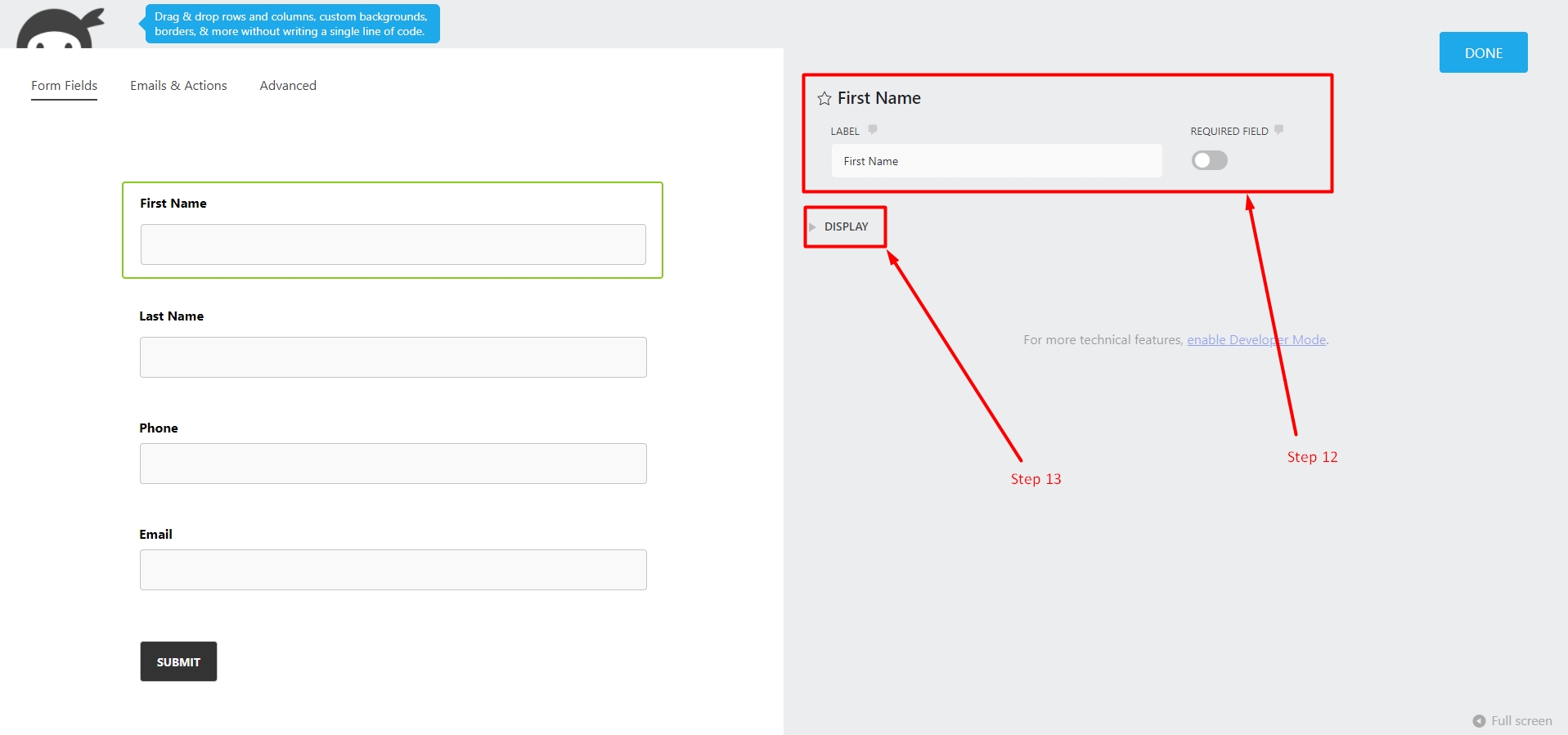Image resolution: width=1568 pixels, height=735 pixels.
Task: Click the DONE button
Action: coord(1483,52)
